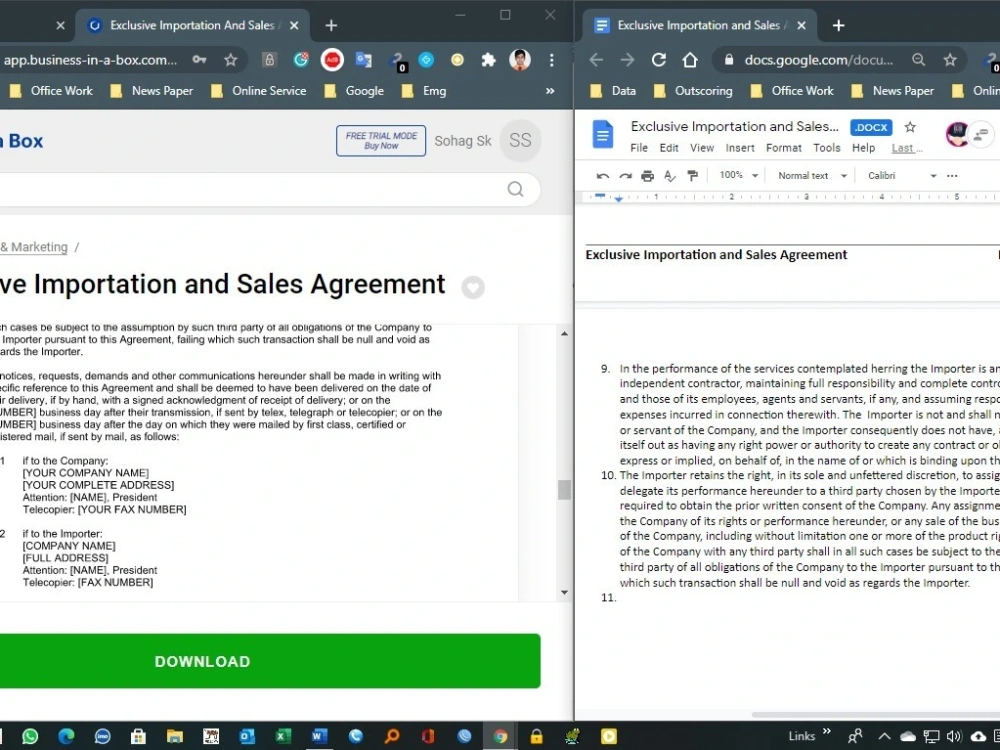Open the left Chrome three-dot menu

click(552, 60)
